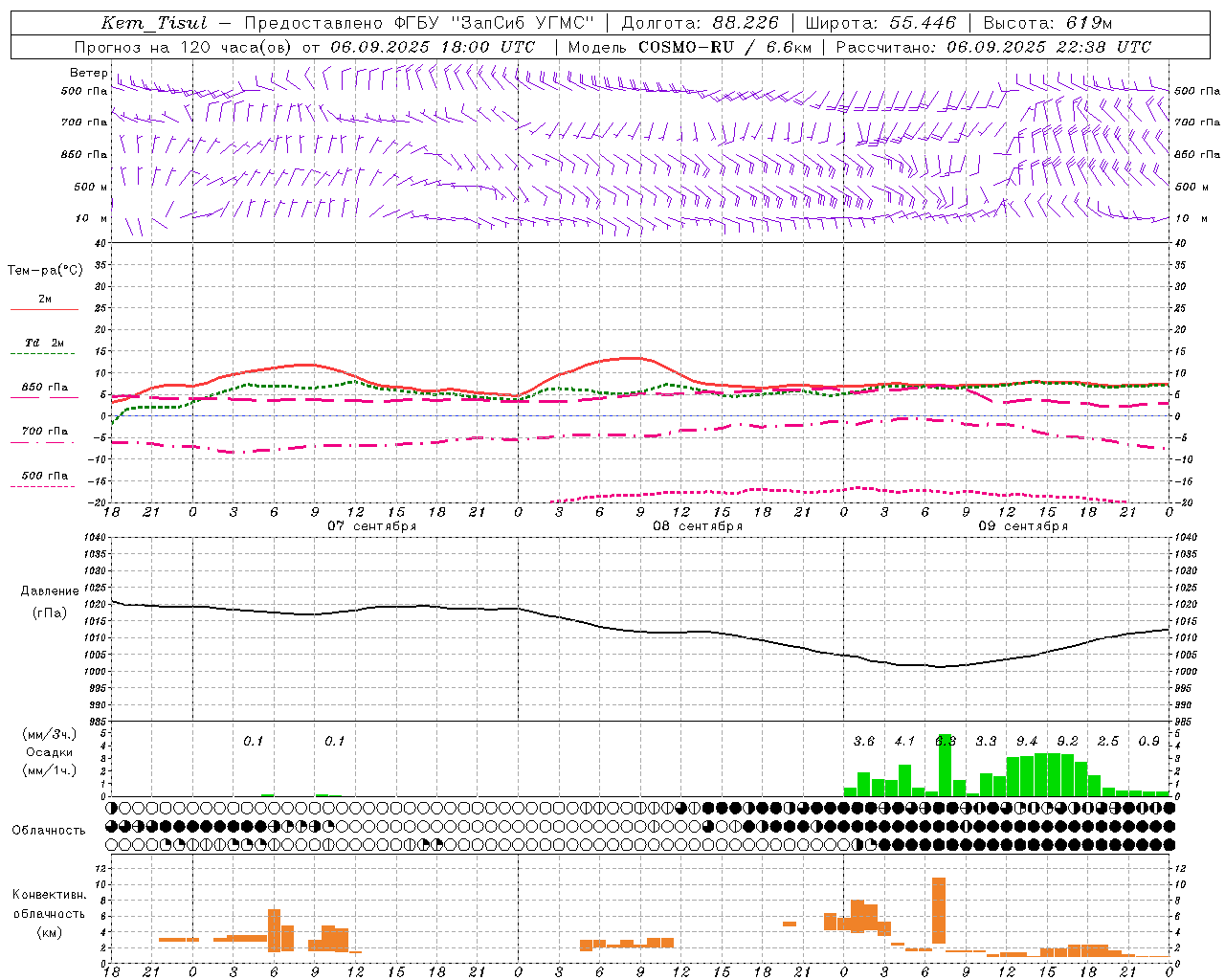Click the "Тем-ра(°C)" axis label
This screenshot has height=980, width=1225.
pos(45,270)
